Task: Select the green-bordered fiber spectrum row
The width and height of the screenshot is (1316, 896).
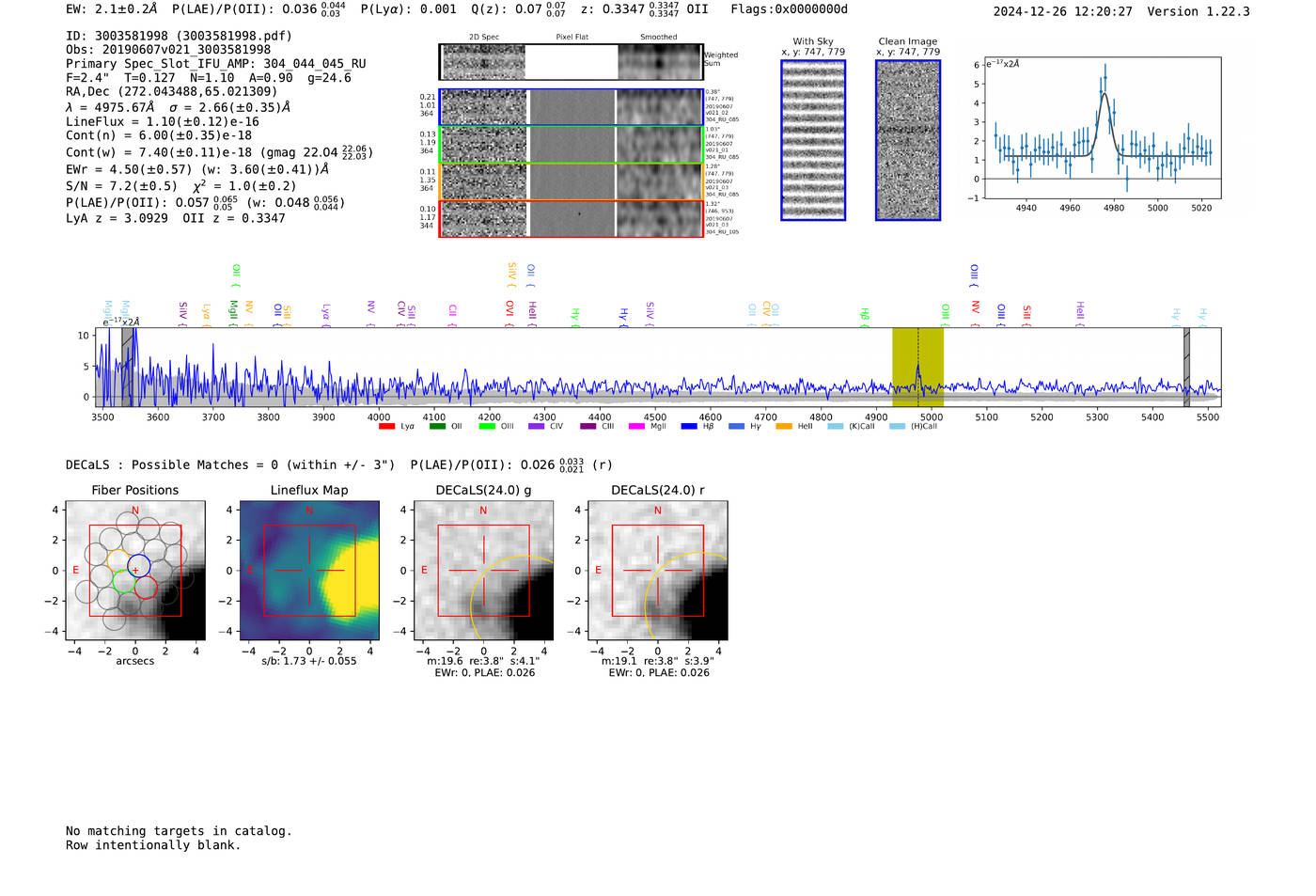Action: (x=571, y=145)
